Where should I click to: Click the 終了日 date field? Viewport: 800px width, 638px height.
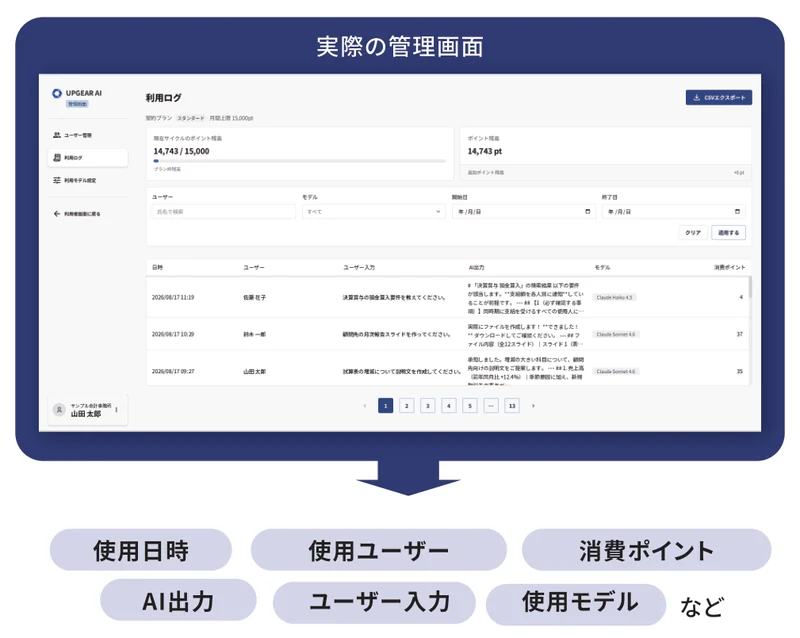(673, 211)
